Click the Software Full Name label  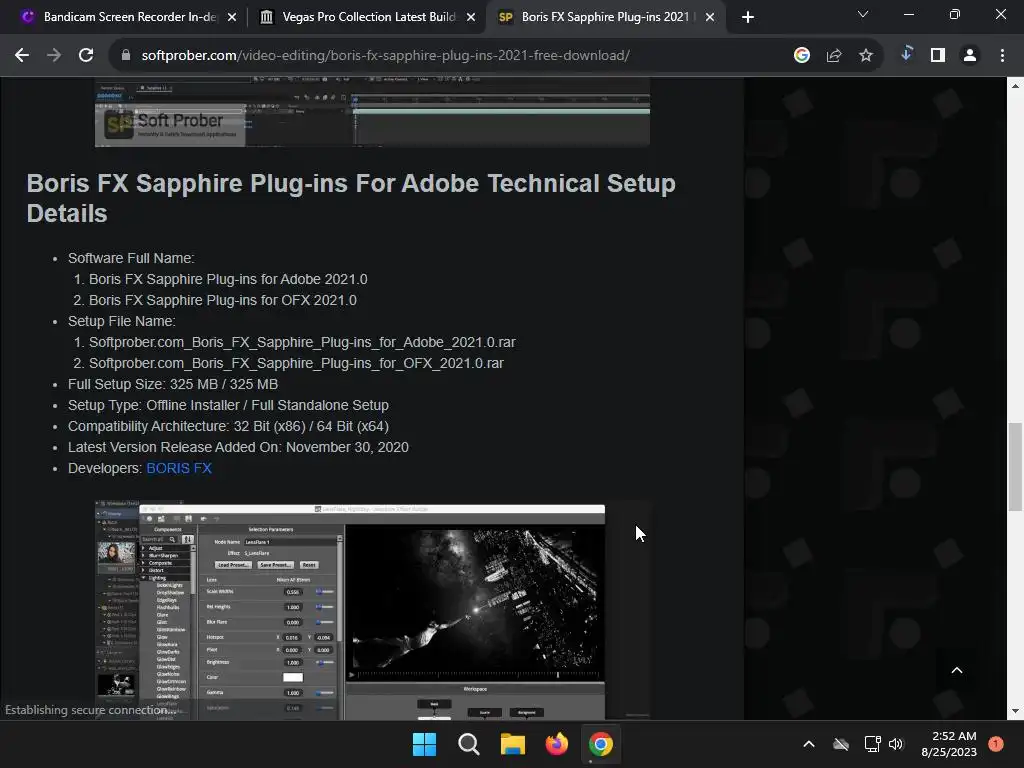pos(131,258)
